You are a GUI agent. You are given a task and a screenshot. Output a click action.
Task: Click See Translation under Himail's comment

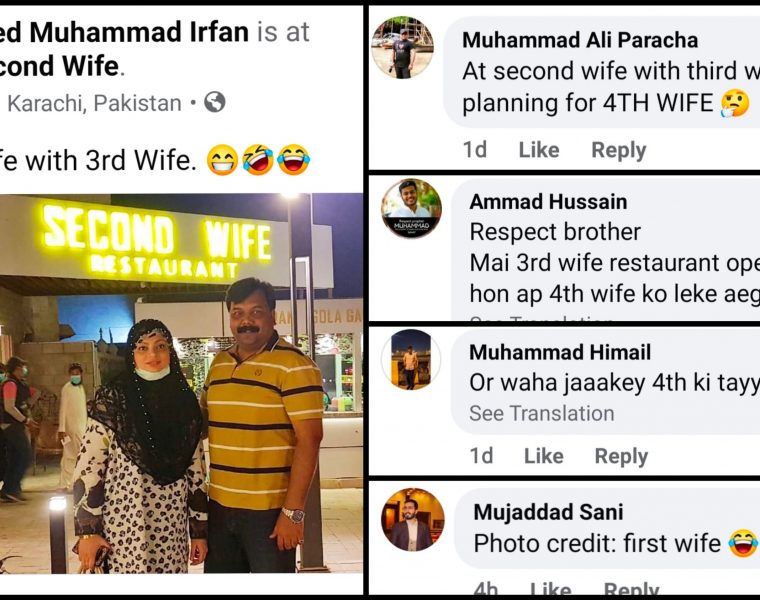(542, 413)
